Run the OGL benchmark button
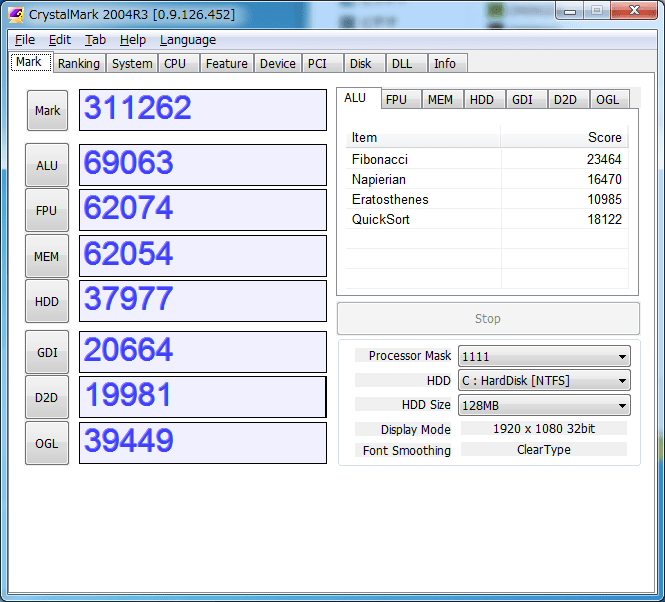Viewport: 665px width, 602px height. [x=47, y=443]
